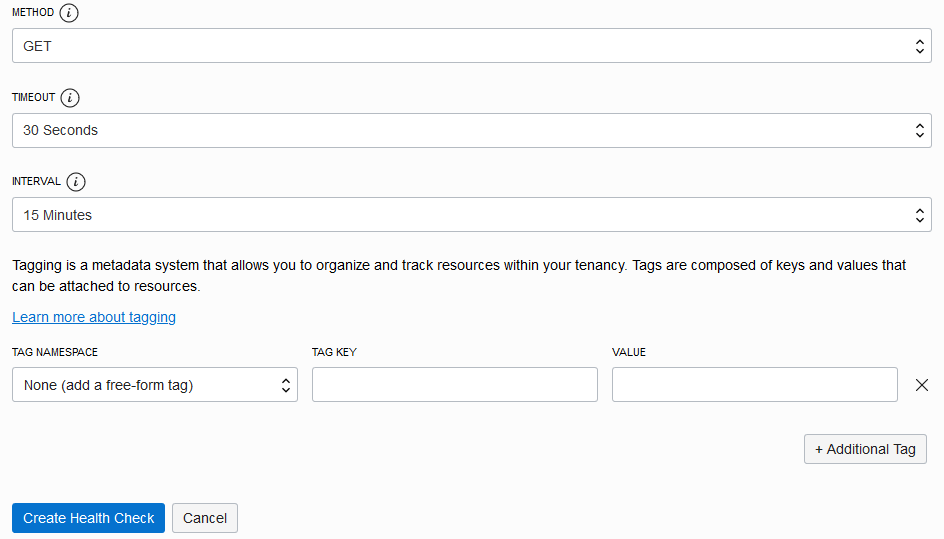Remove the tag row with the X icon
Screen dimensions: 944x539
point(922,385)
